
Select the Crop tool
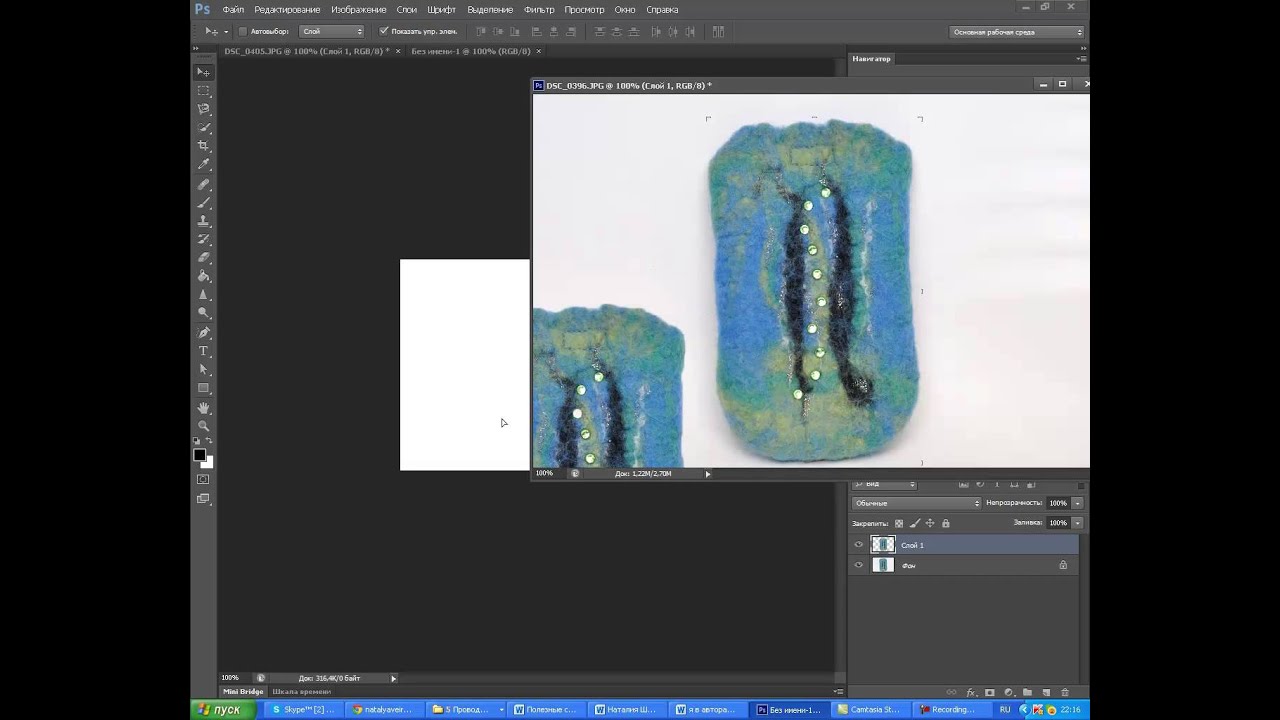click(203, 146)
